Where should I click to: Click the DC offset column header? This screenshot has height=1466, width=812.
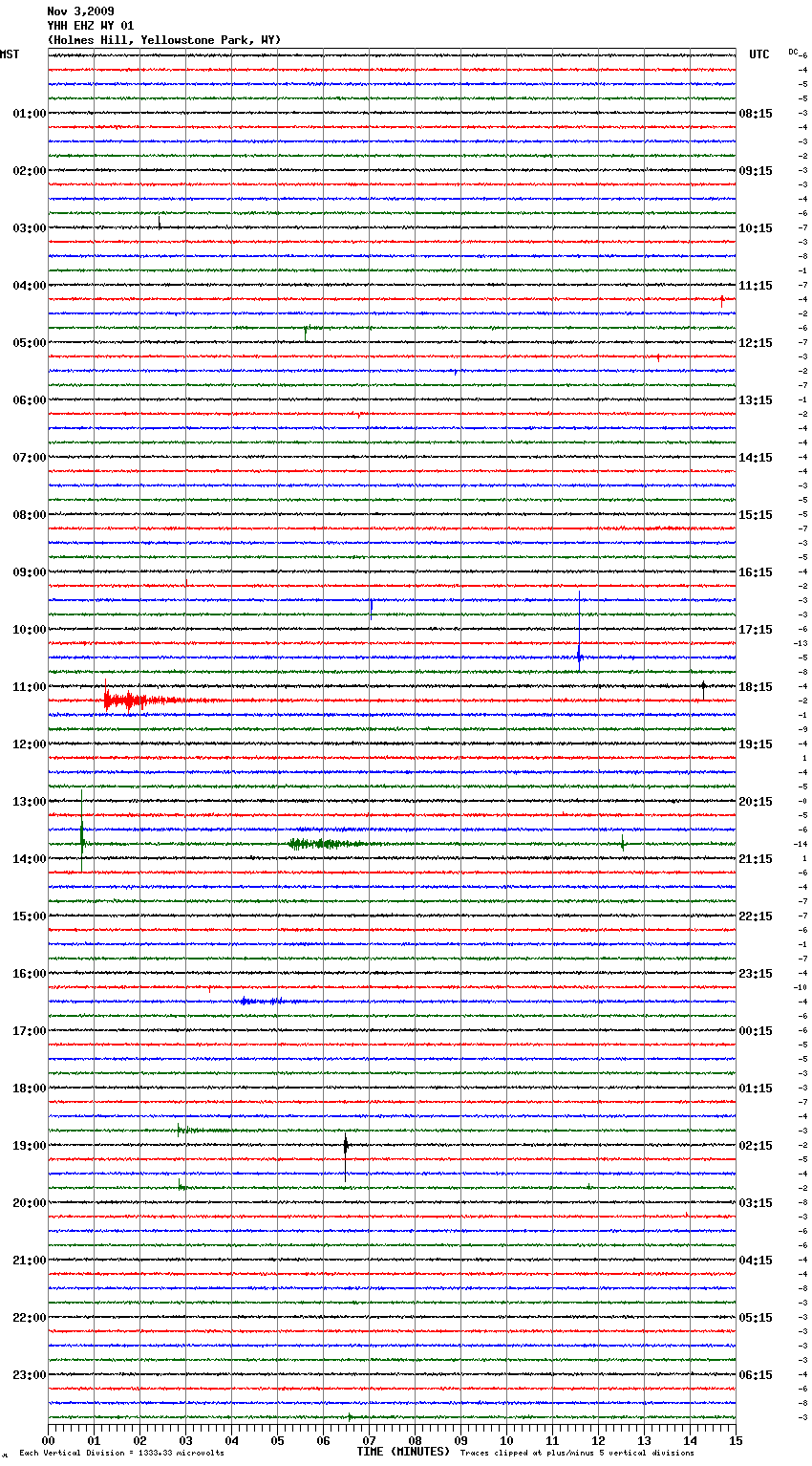pos(793,52)
